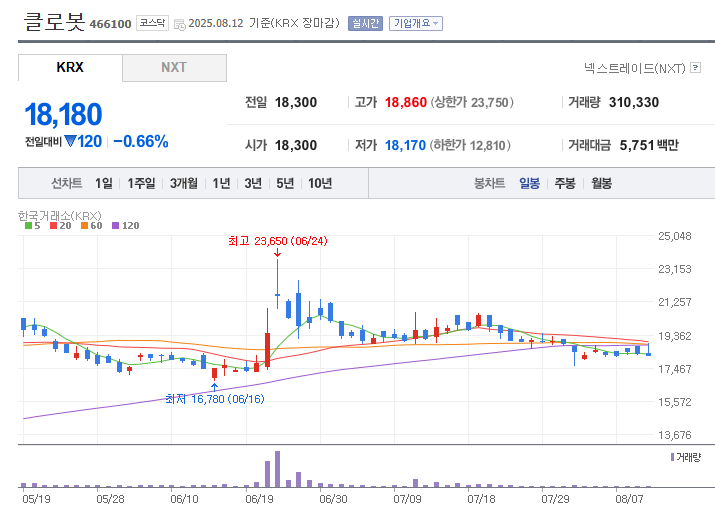Click the 넥스트레이드(NXT) link text

tap(635, 68)
